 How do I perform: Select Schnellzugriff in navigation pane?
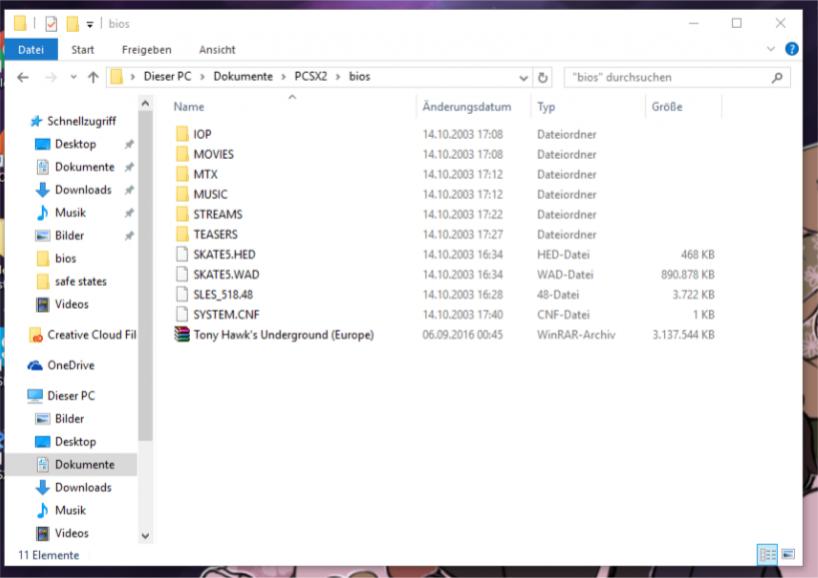[x=81, y=121]
